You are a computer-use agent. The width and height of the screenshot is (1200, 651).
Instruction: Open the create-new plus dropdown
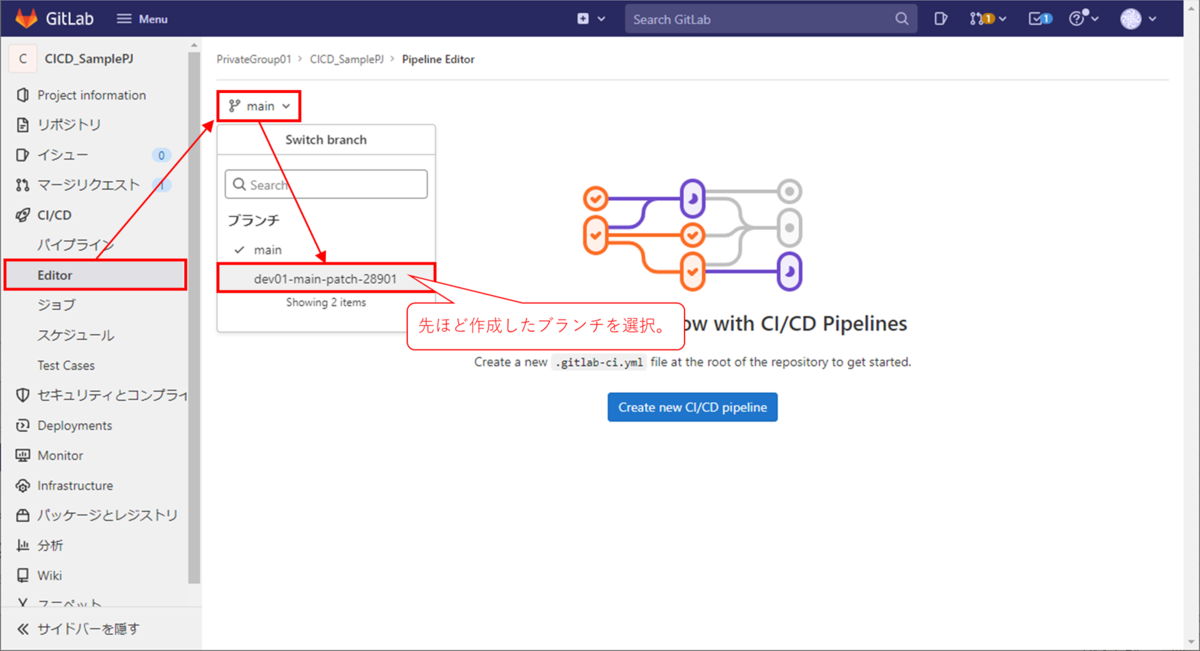[x=591, y=19]
